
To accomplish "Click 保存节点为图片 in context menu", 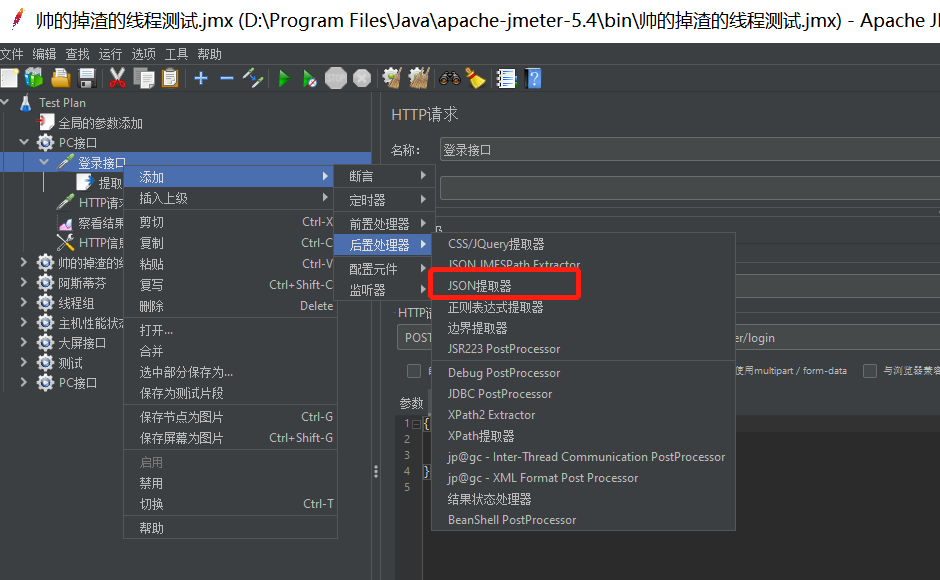I will (x=230, y=417).
